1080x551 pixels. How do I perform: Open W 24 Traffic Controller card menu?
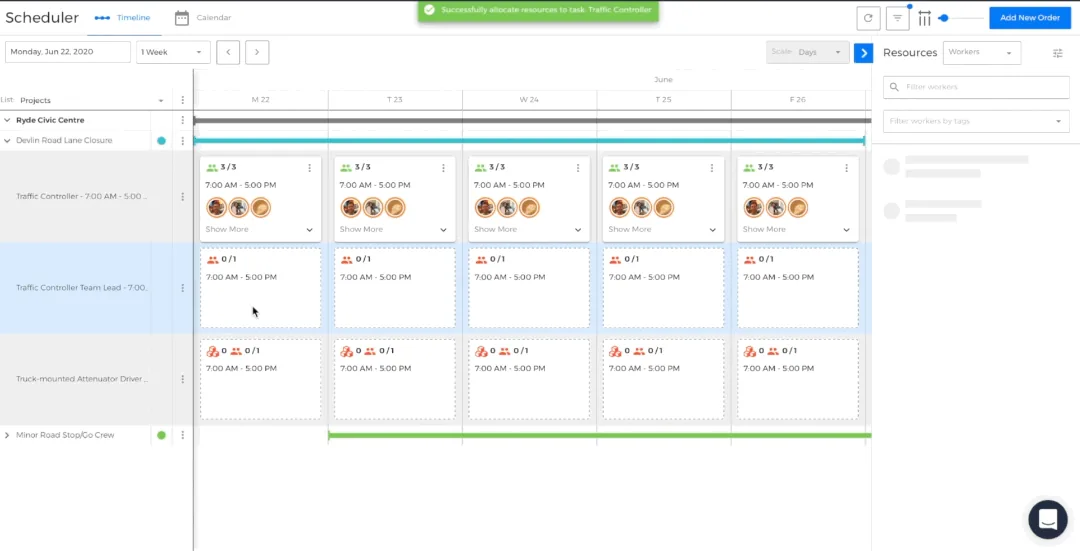(x=577, y=167)
